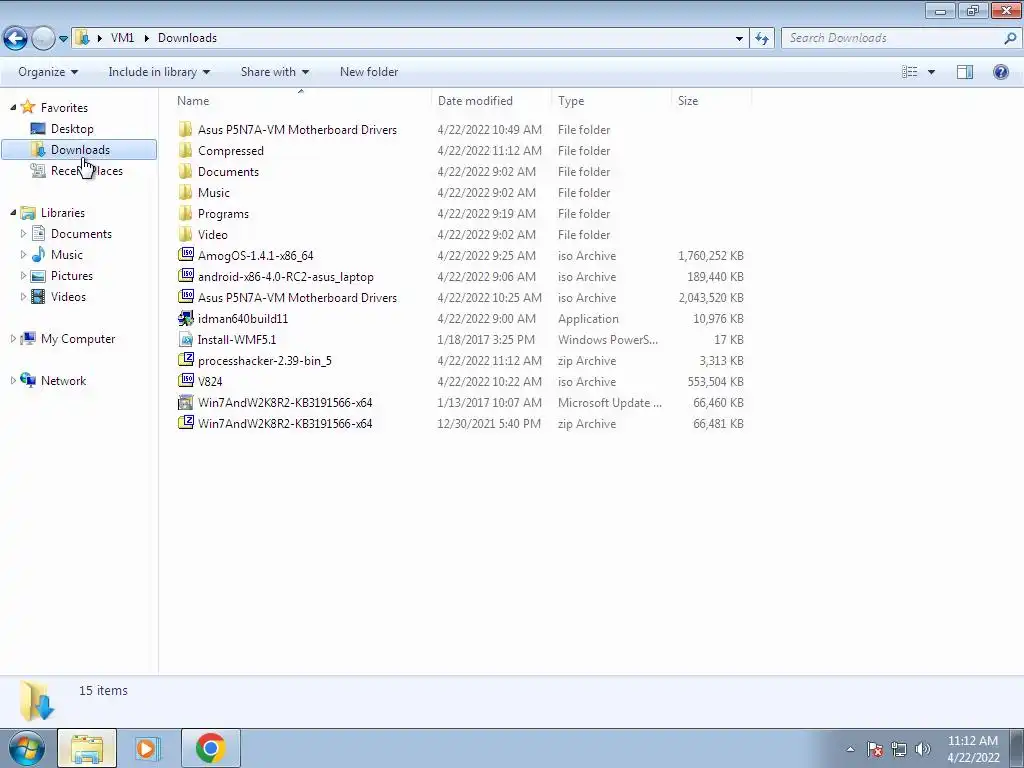Select android-x86-4.0-RC2-asus_laptop iso icon
Viewport: 1024px width, 768px height.
pyautogui.click(x=186, y=276)
